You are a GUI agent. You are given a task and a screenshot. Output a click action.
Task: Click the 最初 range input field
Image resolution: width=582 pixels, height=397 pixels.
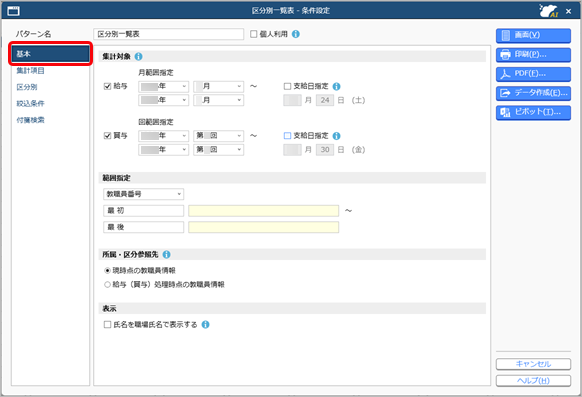coord(264,211)
